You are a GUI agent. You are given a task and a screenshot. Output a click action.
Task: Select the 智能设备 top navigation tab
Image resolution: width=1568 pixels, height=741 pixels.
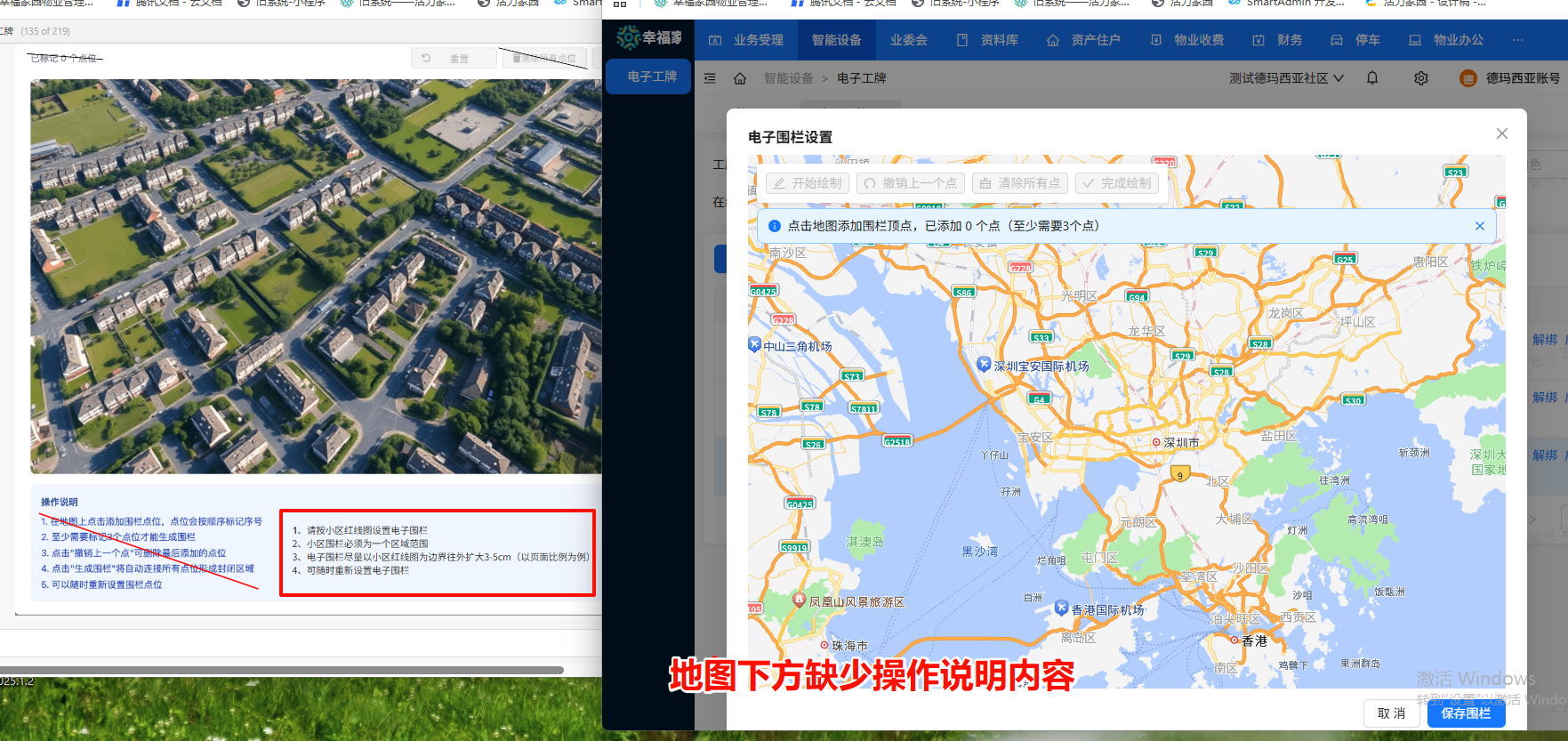click(837, 40)
